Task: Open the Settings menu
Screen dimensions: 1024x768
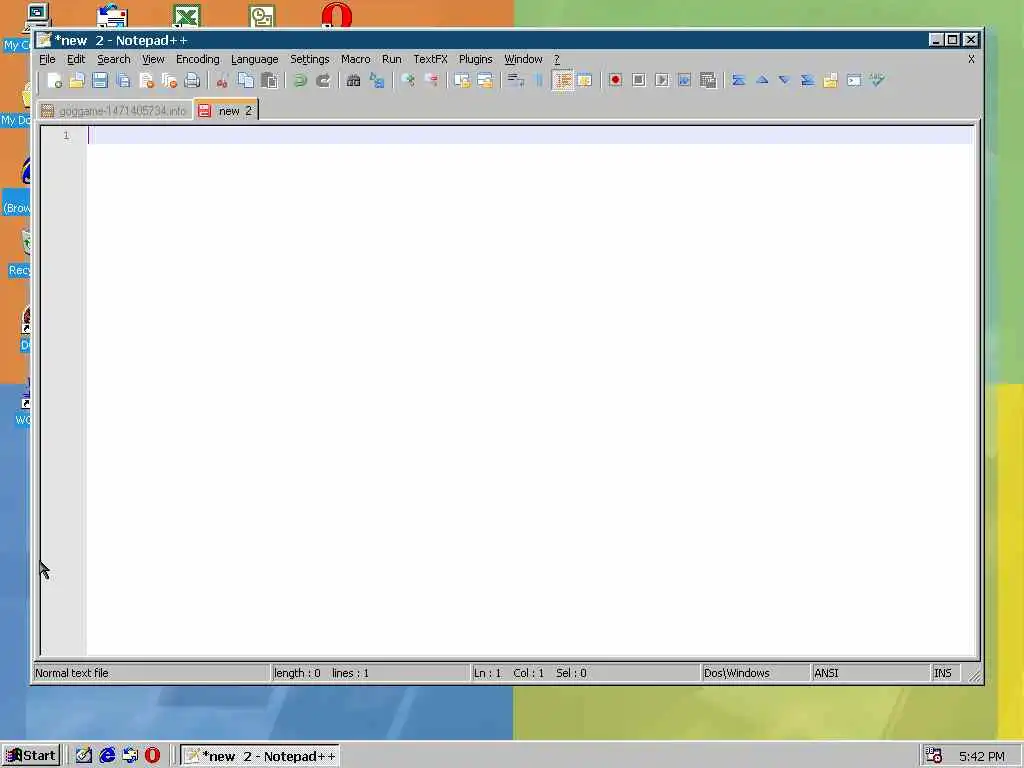Action: coord(310,59)
